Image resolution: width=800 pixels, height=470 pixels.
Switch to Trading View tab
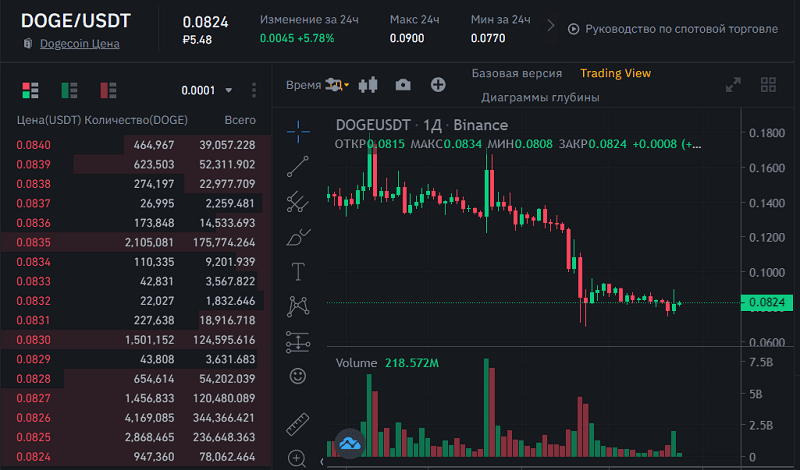tap(615, 73)
